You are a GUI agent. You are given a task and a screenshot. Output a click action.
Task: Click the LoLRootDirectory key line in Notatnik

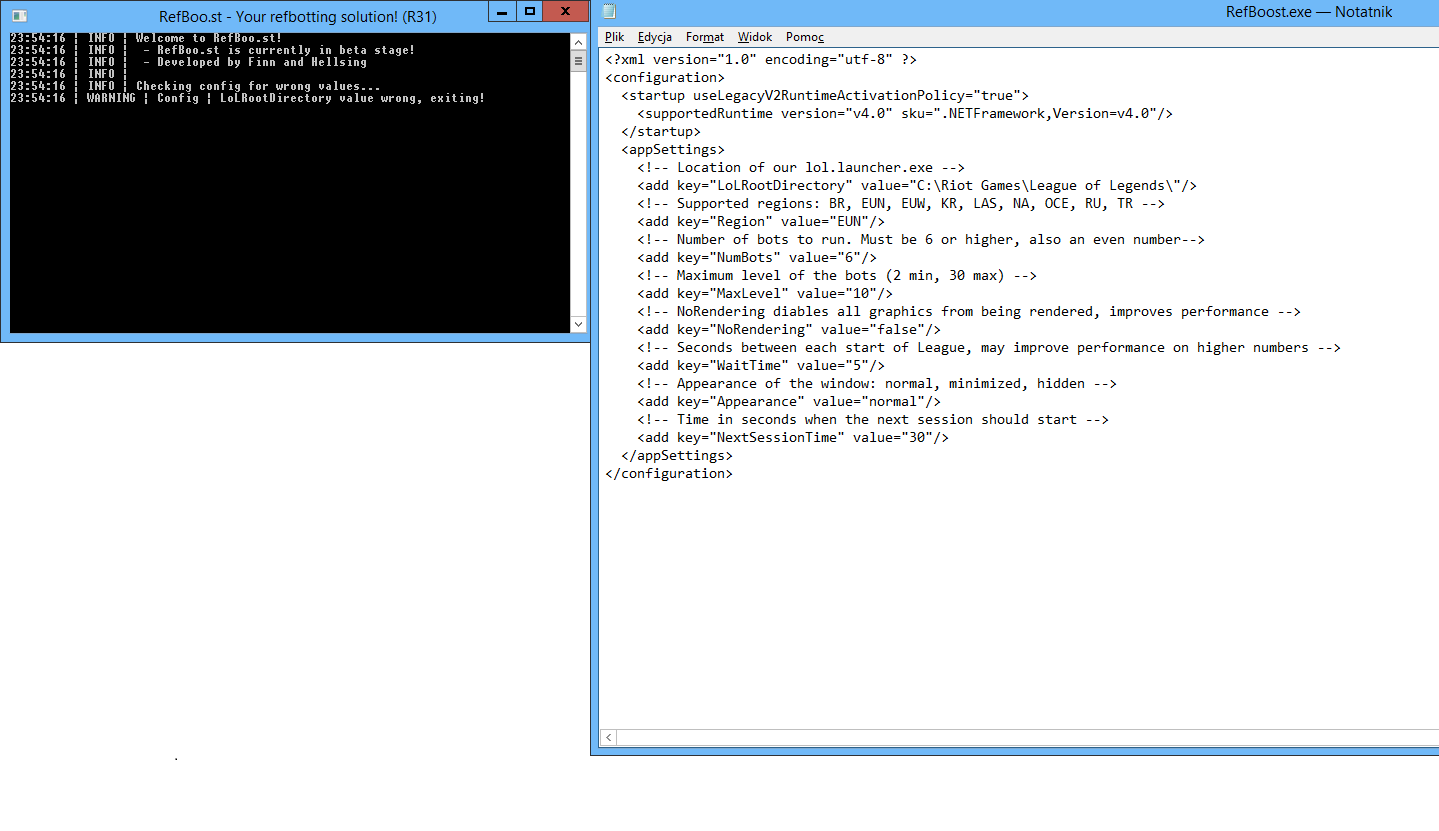pyautogui.click(x=917, y=186)
